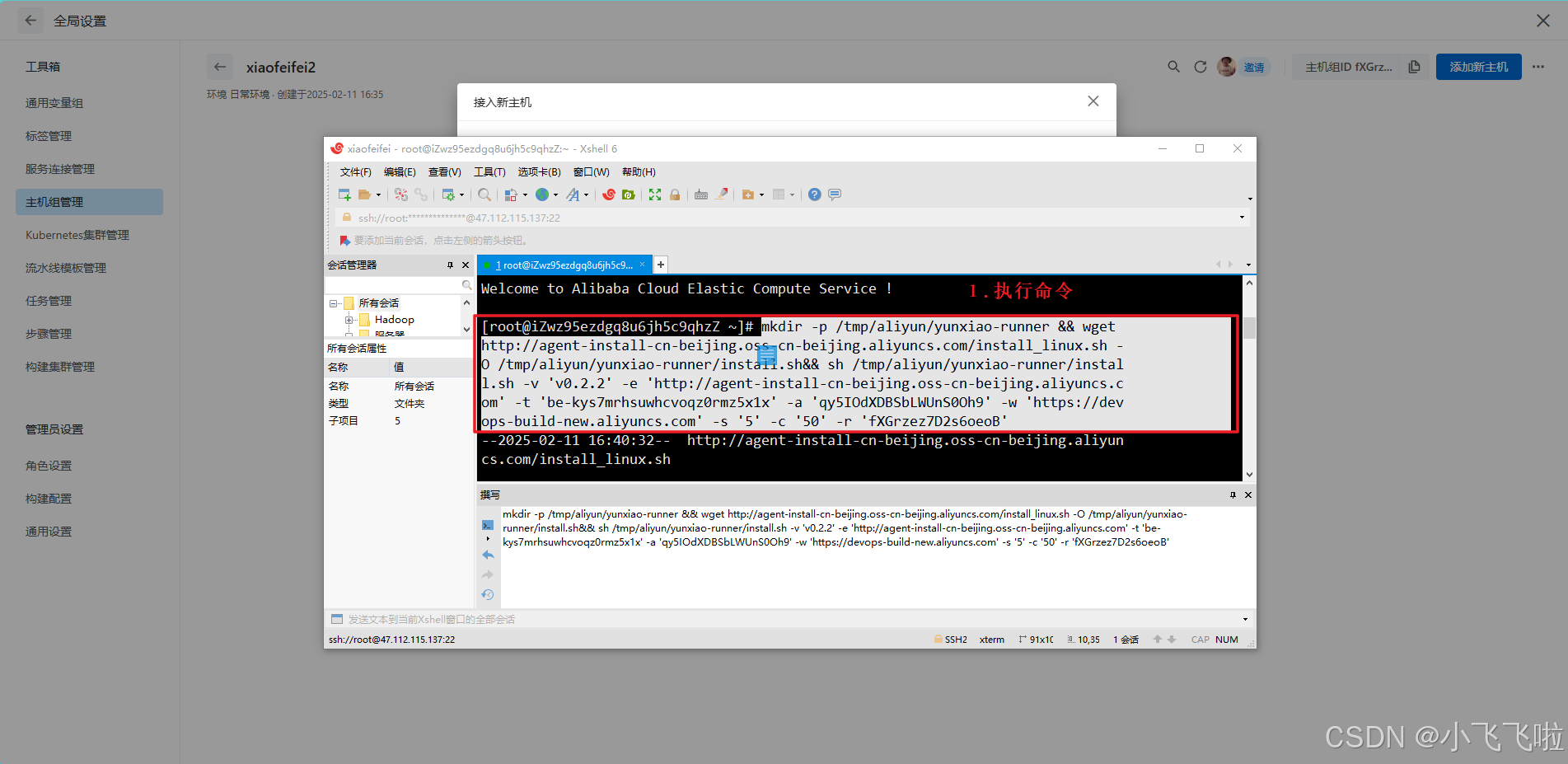This screenshot has width=1568, height=764.
Task: Collapse the 所有会话 tree node
Action: coord(334,303)
